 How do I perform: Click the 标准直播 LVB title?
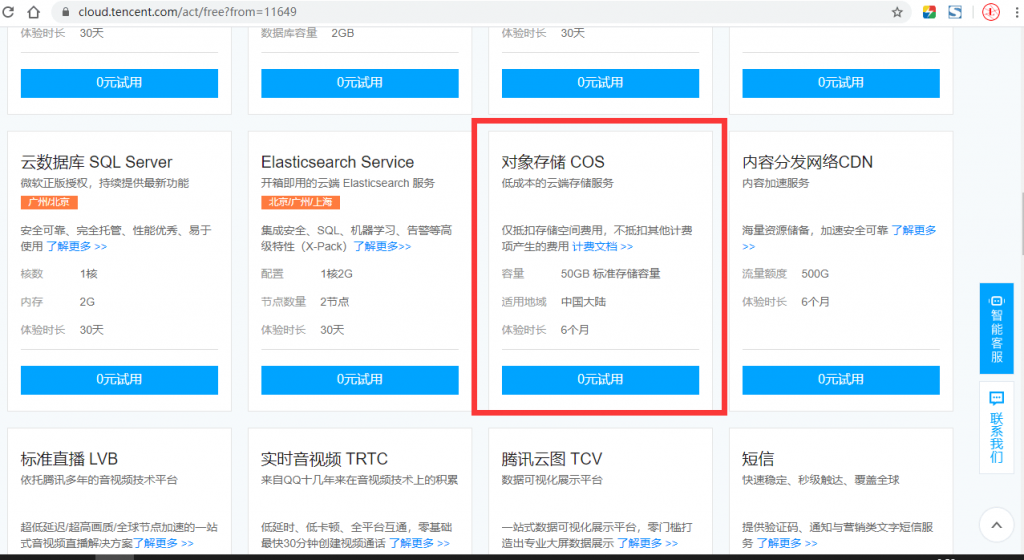(x=69, y=459)
